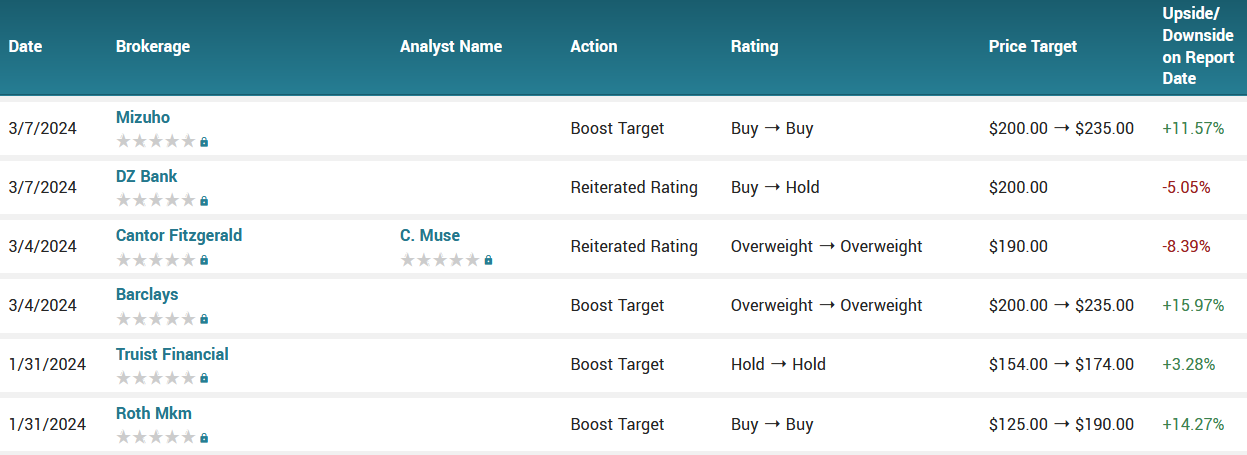1247x455 pixels.
Task: Open analyst C. Muse's profile link
Action: coord(430,236)
